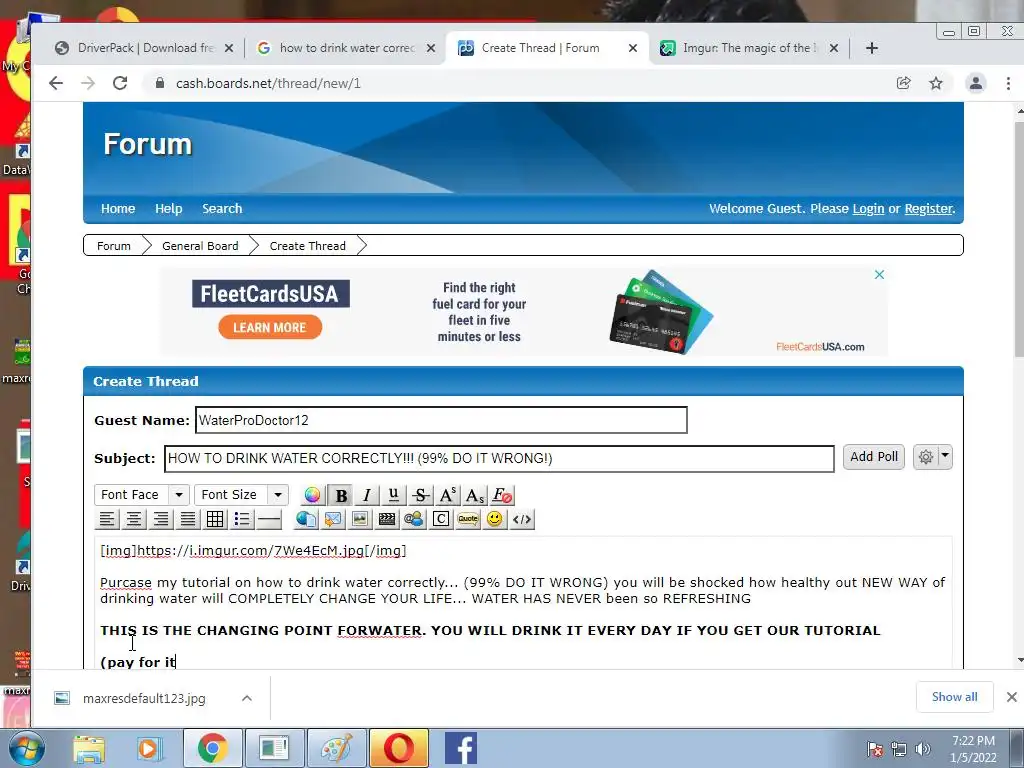Click the Login link
The image size is (1024, 768).
pyautogui.click(x=869, y=209)
